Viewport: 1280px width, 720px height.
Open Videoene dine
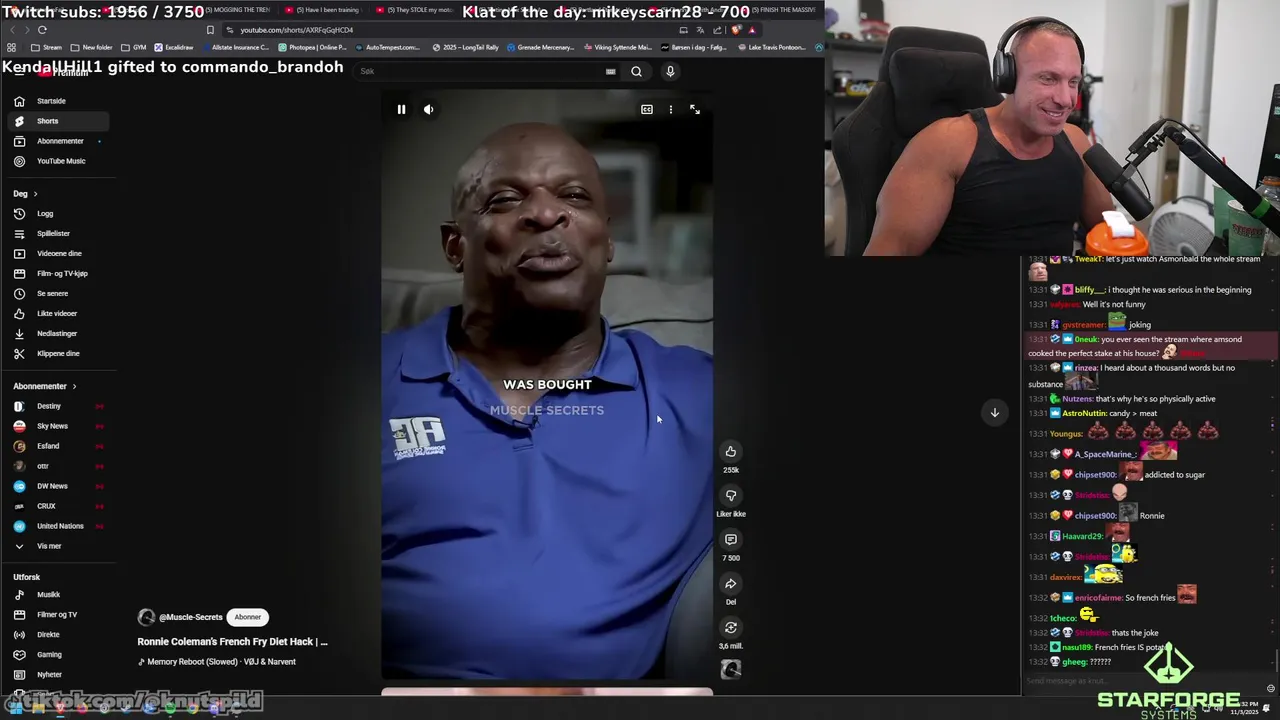(59, 254)
